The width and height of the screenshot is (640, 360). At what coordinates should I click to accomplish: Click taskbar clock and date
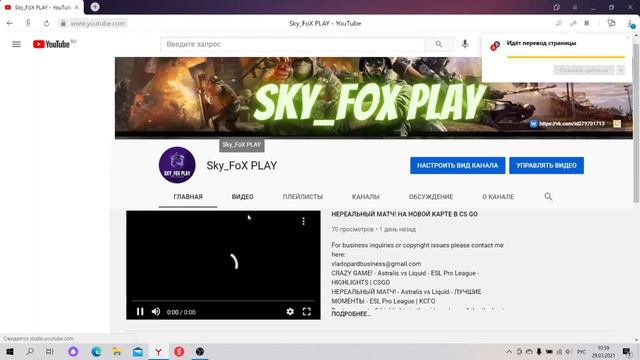603,351
